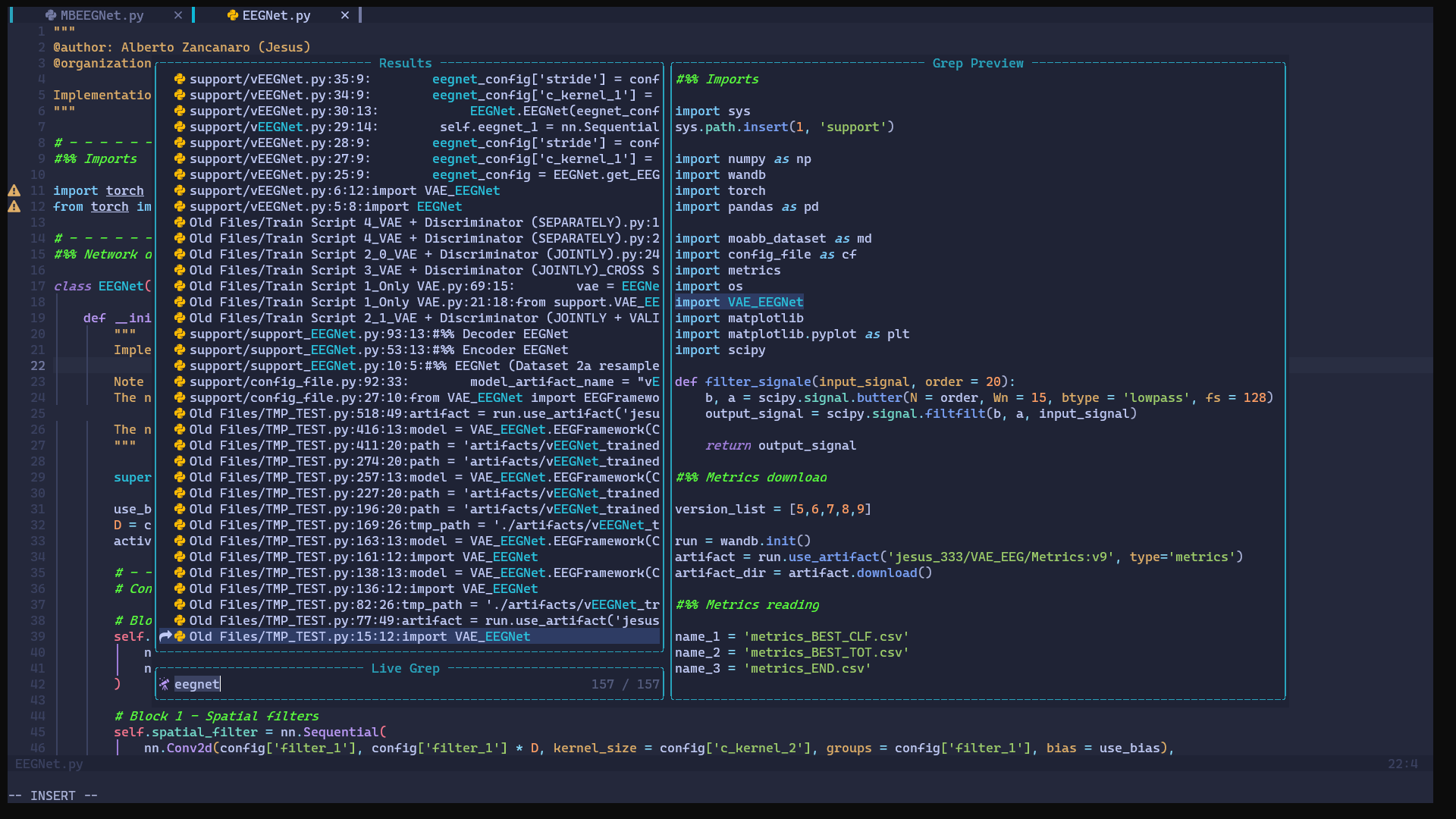Click the Python icon on EEGNet.py tab
This screenshot has width=1456, height=819.
click(x=233, y=15)
